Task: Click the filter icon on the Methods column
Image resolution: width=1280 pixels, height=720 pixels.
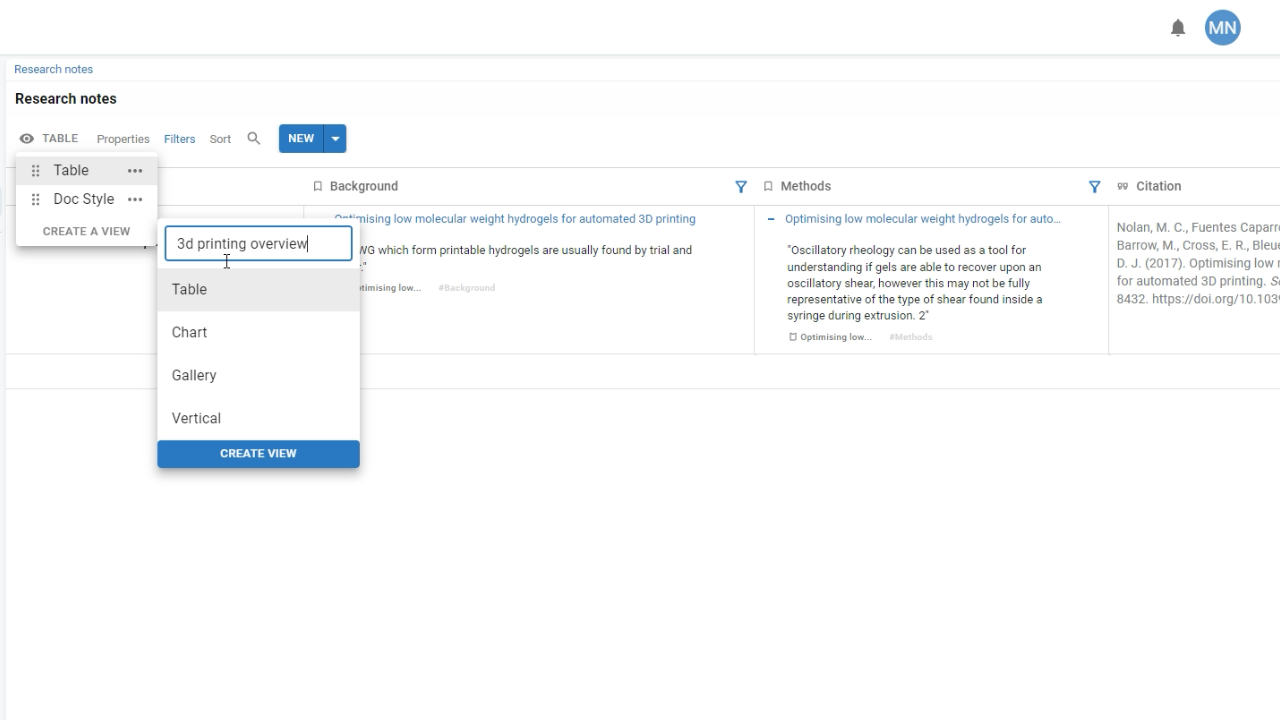Action: pyautogui.click(x=1094, y=186)
